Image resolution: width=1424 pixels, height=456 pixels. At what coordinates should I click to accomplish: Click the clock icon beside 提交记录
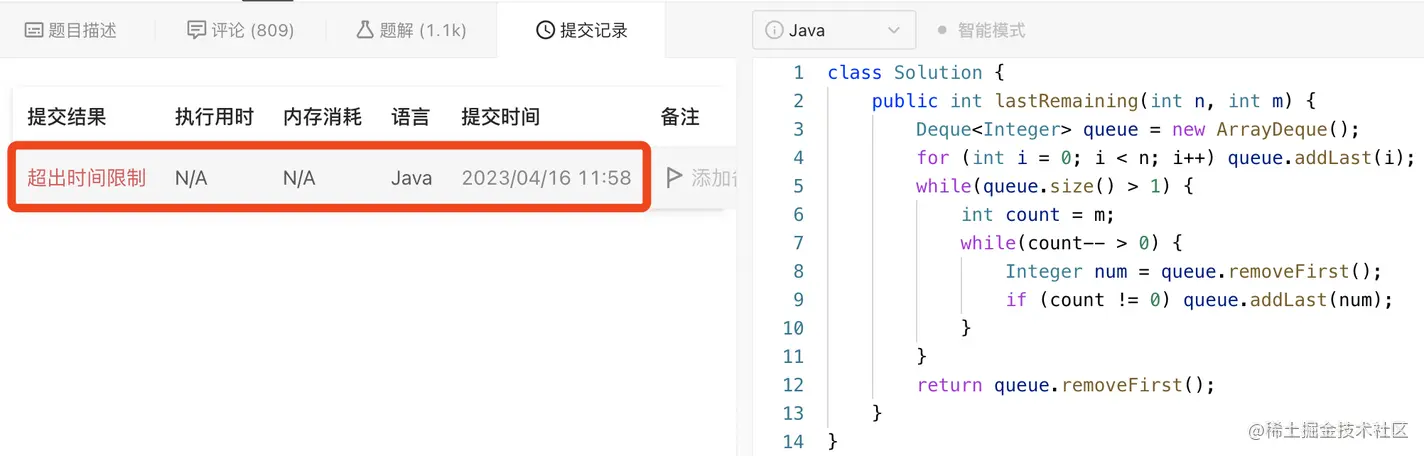[545, 30]
